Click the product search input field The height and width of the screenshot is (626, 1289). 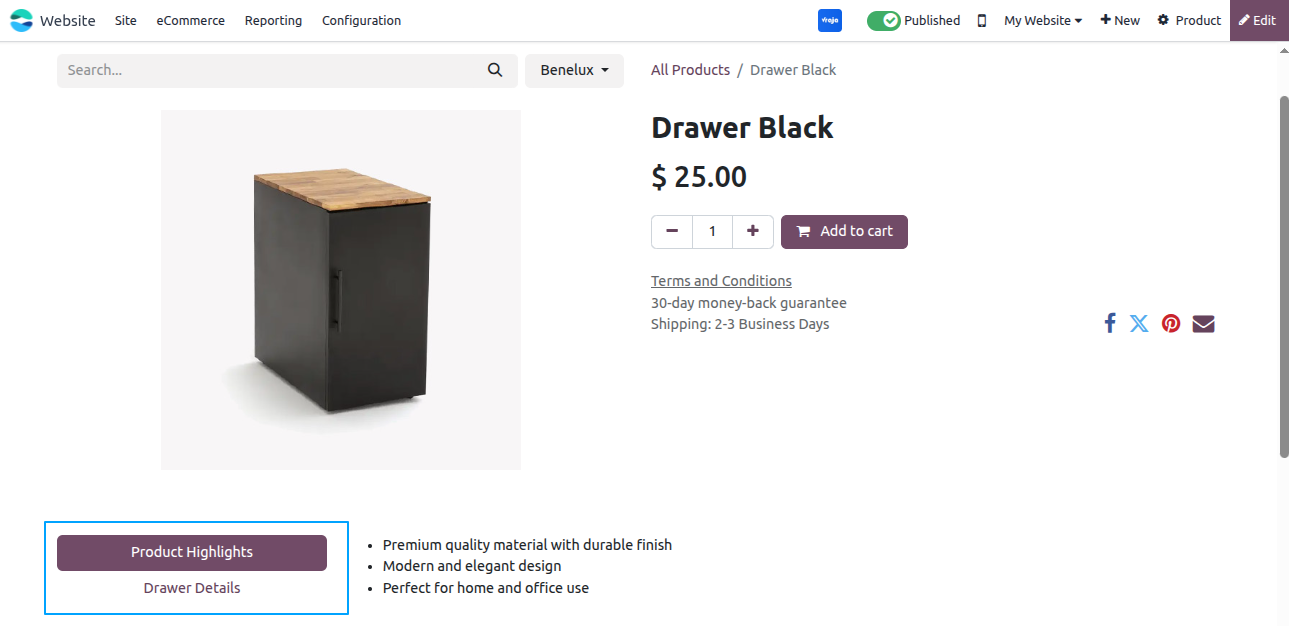coord(268,70)
